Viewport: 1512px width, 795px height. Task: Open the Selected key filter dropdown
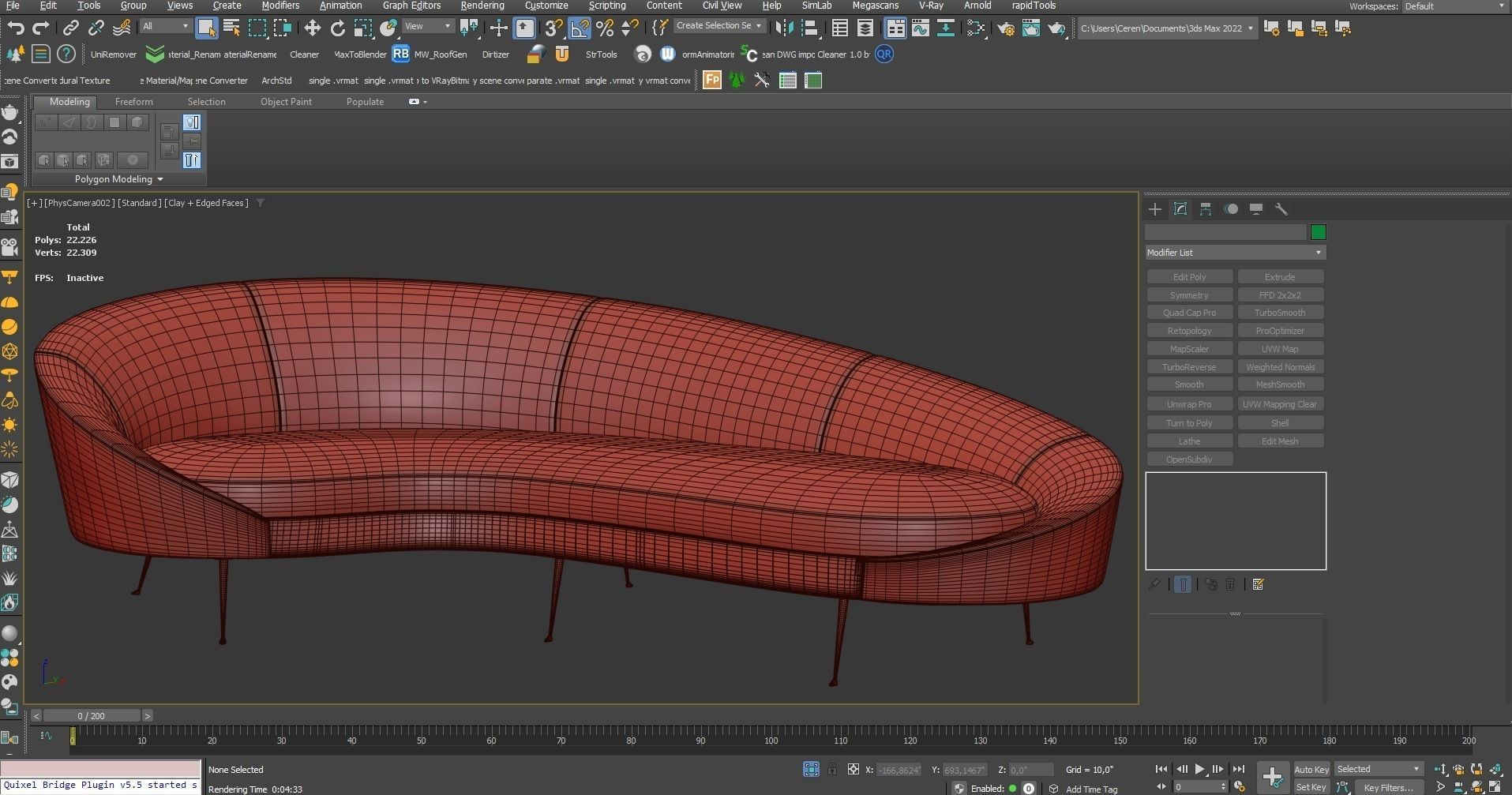(1379, 769)
